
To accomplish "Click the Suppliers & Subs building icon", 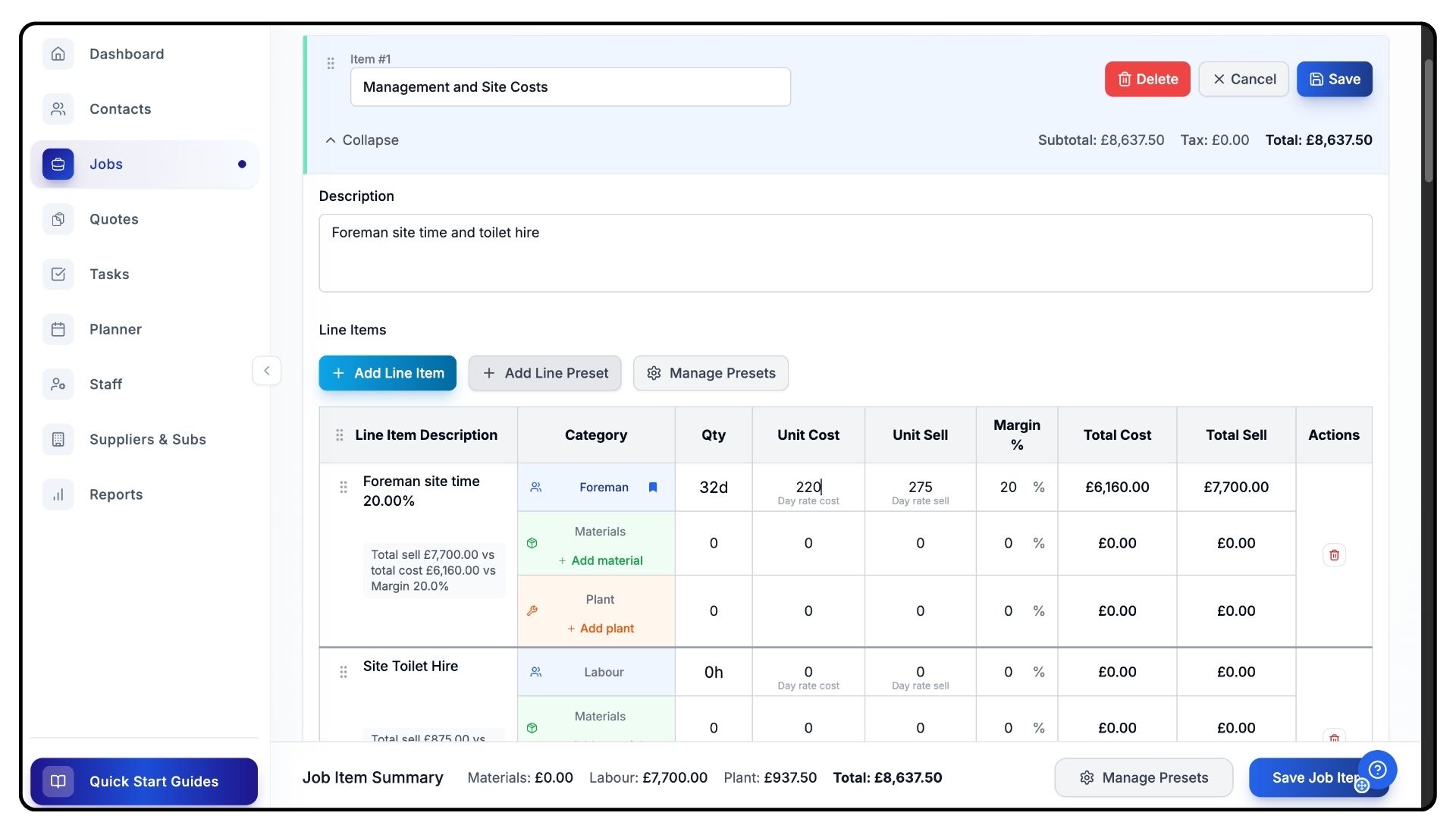I will click(58, 439).
